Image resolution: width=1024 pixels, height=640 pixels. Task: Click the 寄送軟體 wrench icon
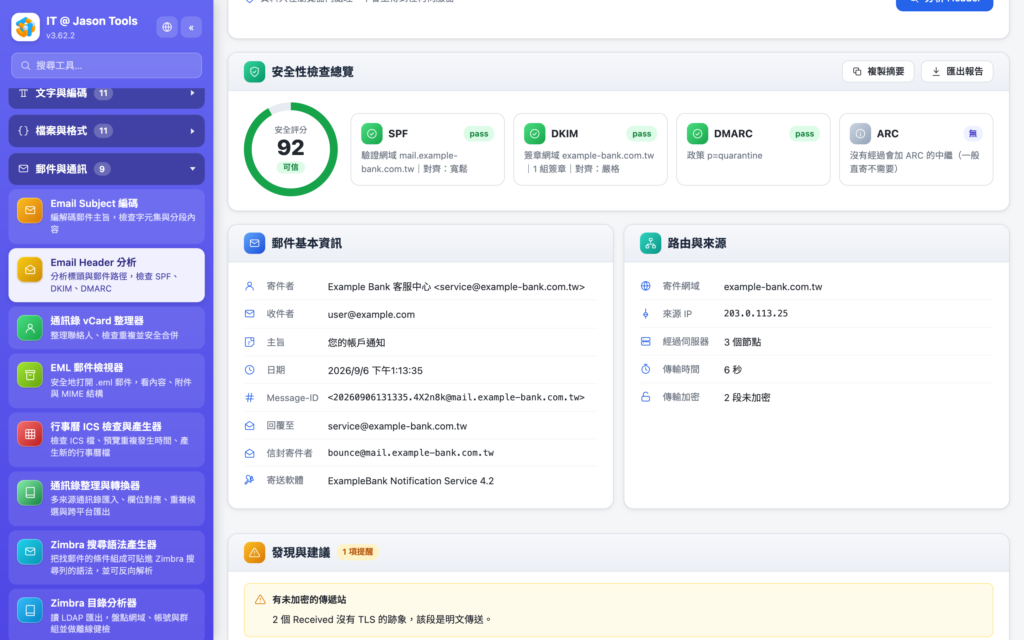tap(249, 480)
